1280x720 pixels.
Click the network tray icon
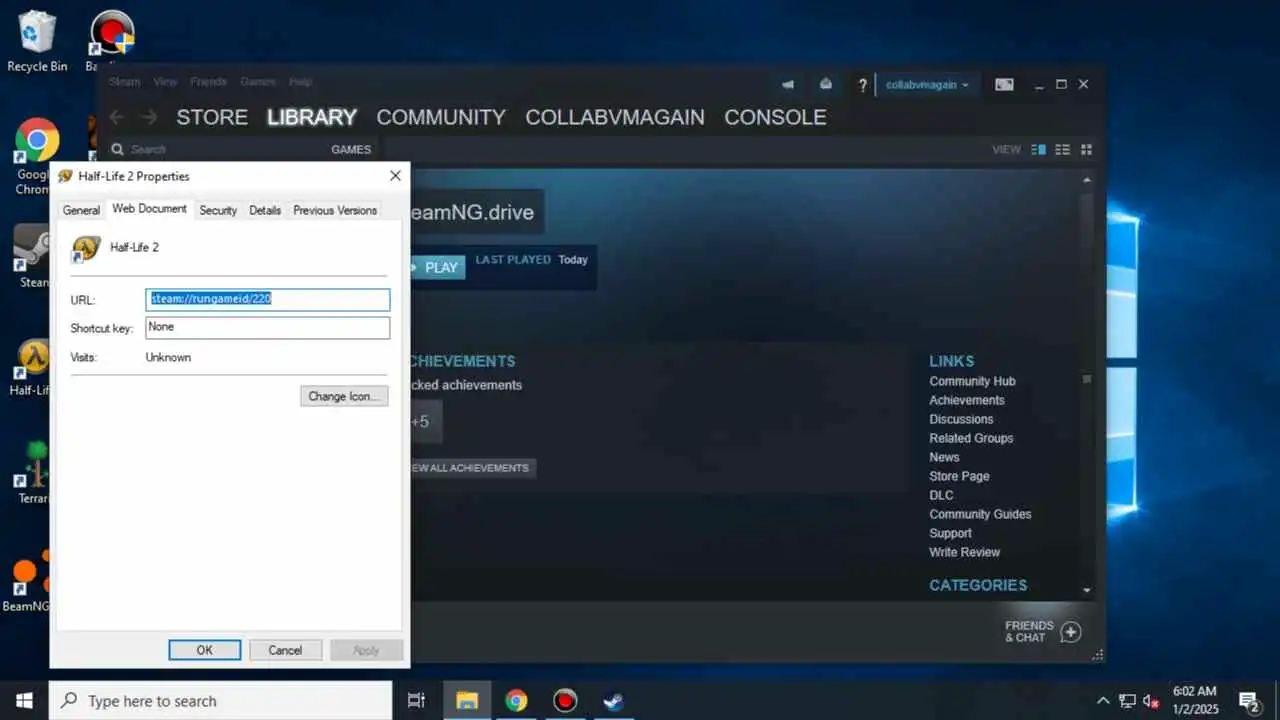[1127, 700]
